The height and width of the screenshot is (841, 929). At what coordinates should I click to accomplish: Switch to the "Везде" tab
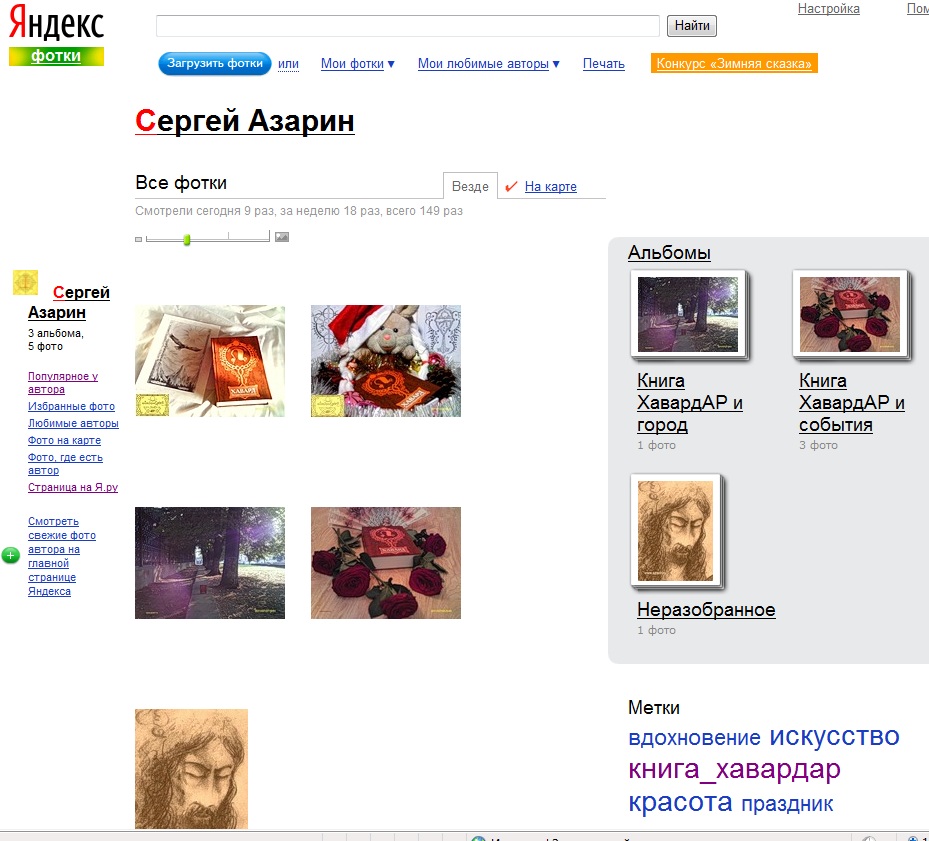point(469,185)
